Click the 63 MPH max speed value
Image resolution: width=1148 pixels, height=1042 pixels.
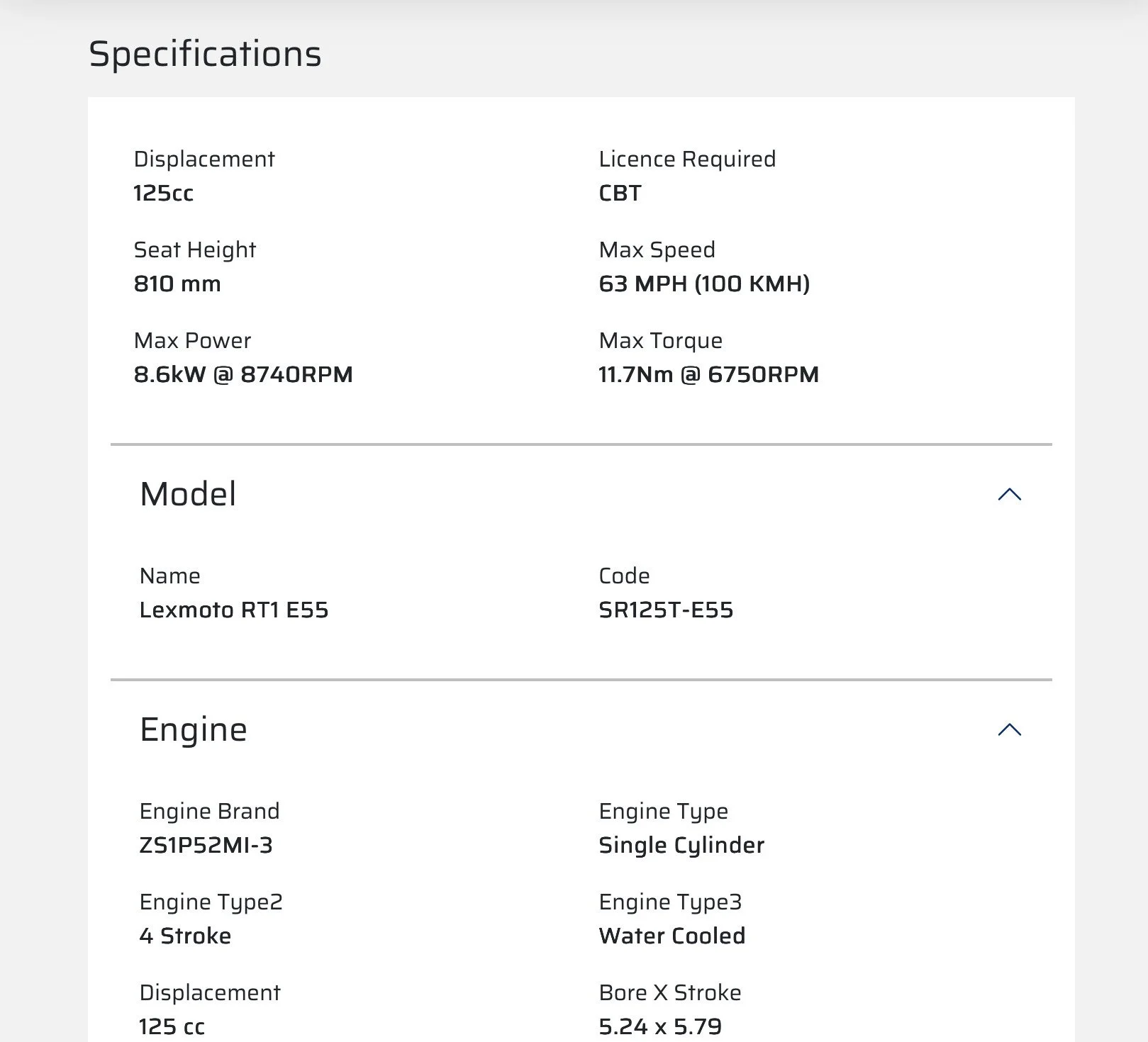[x=704, y=284]
